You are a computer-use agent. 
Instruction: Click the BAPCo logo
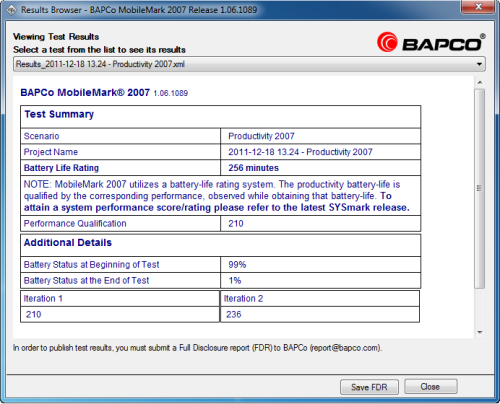(431, 43)
